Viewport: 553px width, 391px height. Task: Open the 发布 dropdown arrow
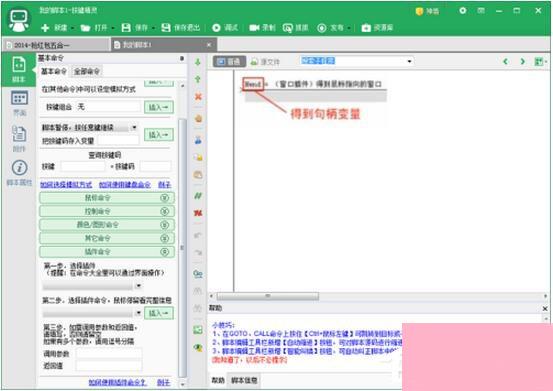point(349,28)
